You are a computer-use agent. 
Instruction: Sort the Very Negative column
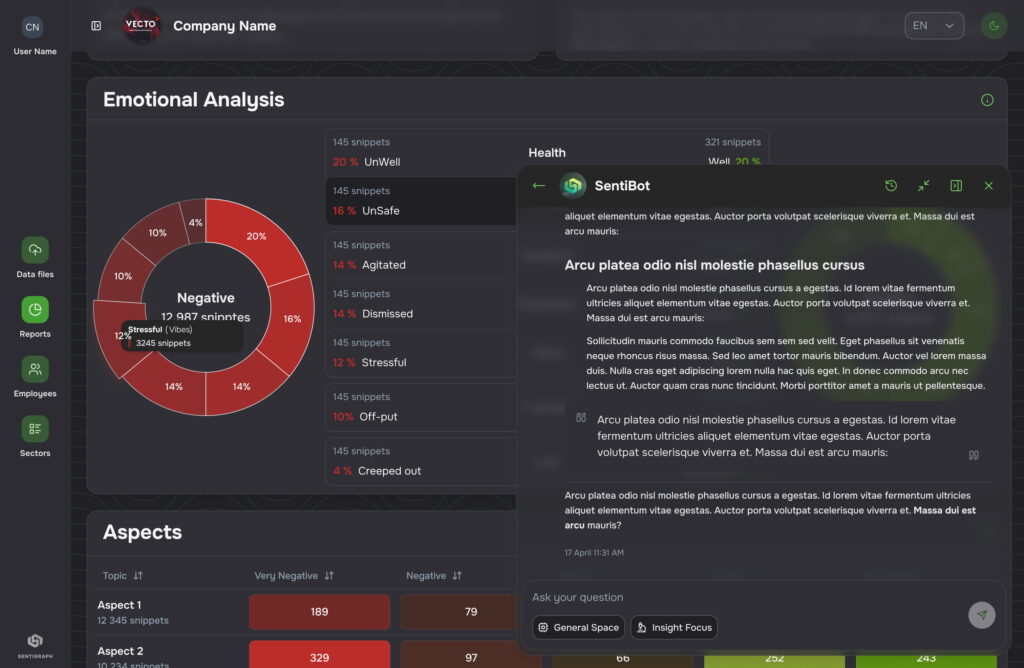pos(329,576)
